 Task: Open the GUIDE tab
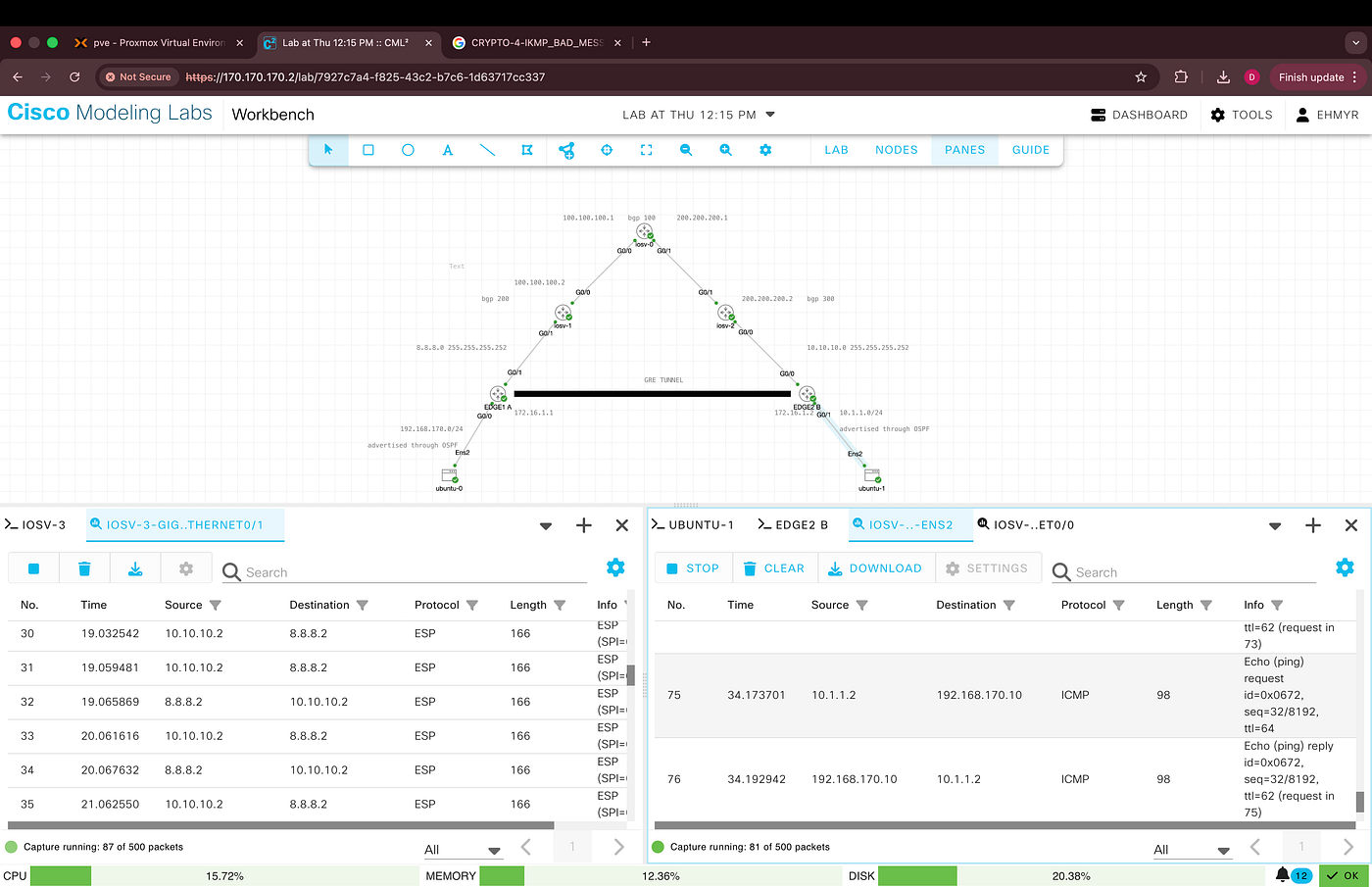[x=1031, y=150]
